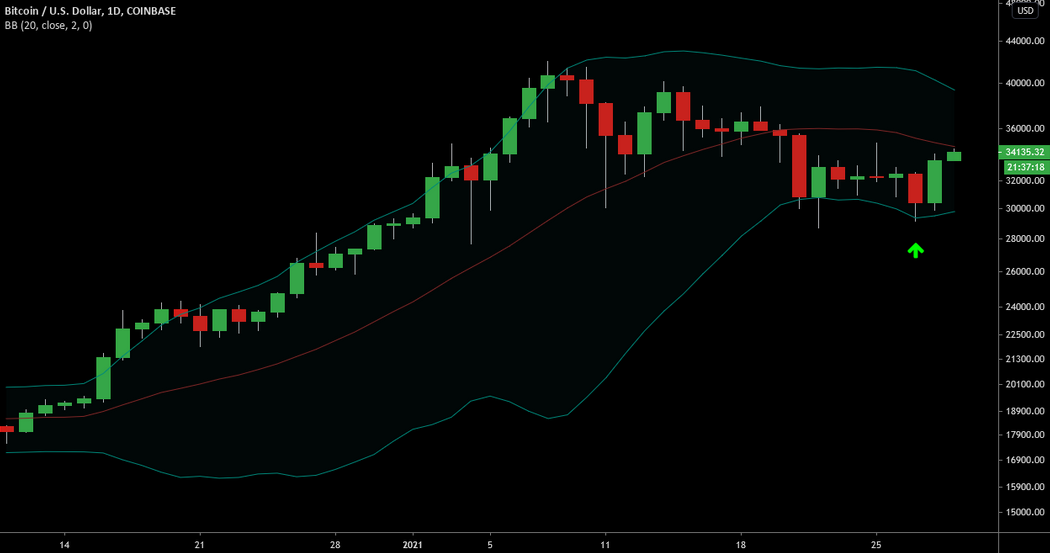The width and height of the screenshot is (1050, 553).
Task: Click the date label 21 on time axis
Action: 199,544
